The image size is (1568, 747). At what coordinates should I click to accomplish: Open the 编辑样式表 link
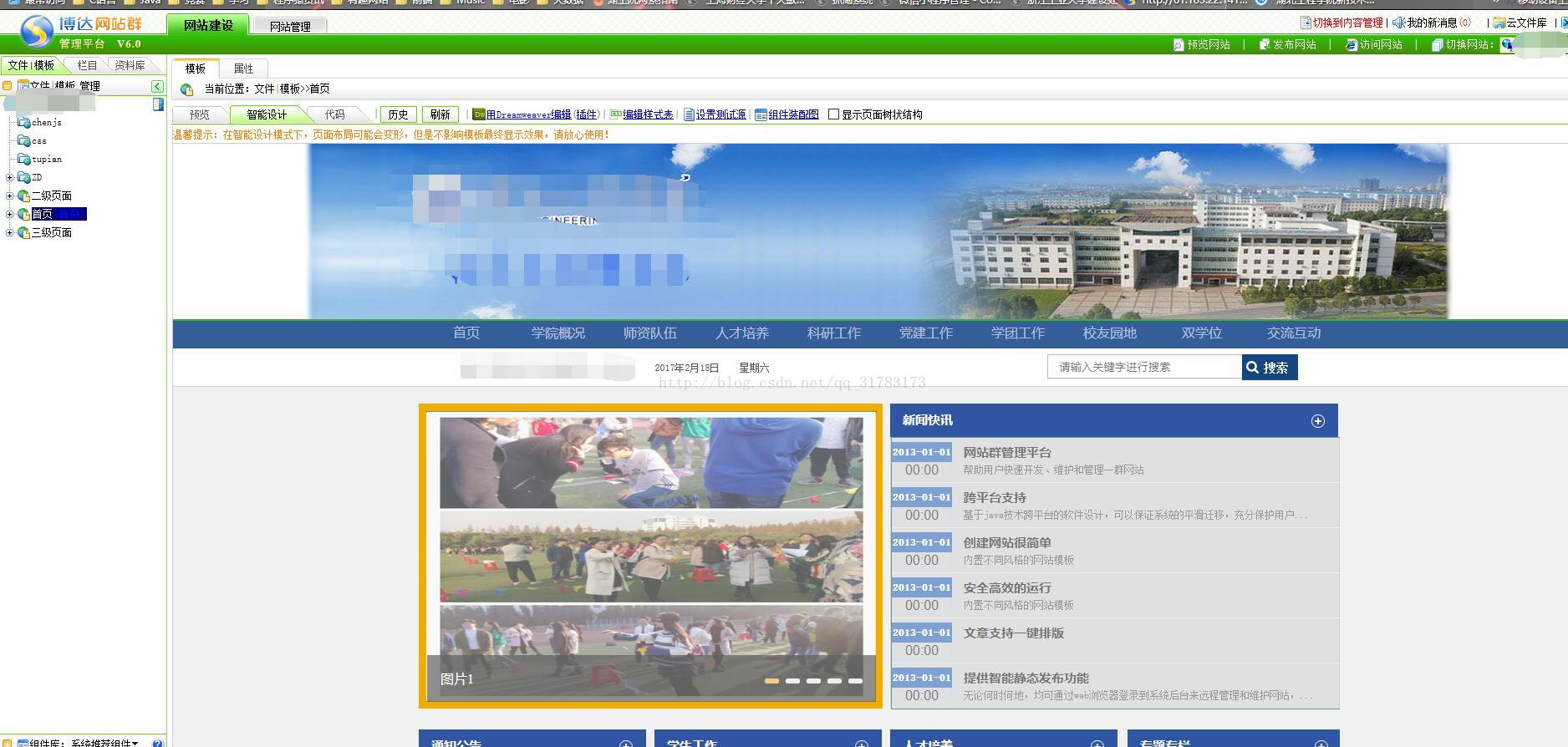coord(648,114)
